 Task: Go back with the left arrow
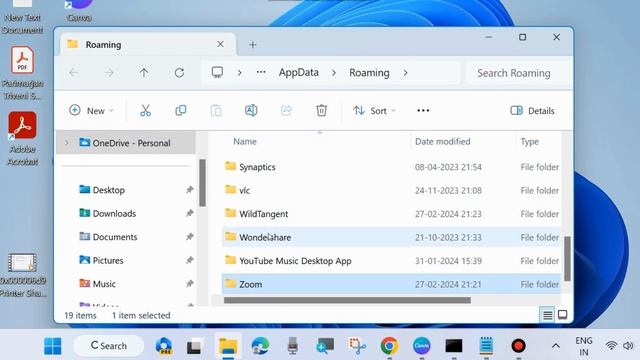pyautogui.click(x=74, y=73)
